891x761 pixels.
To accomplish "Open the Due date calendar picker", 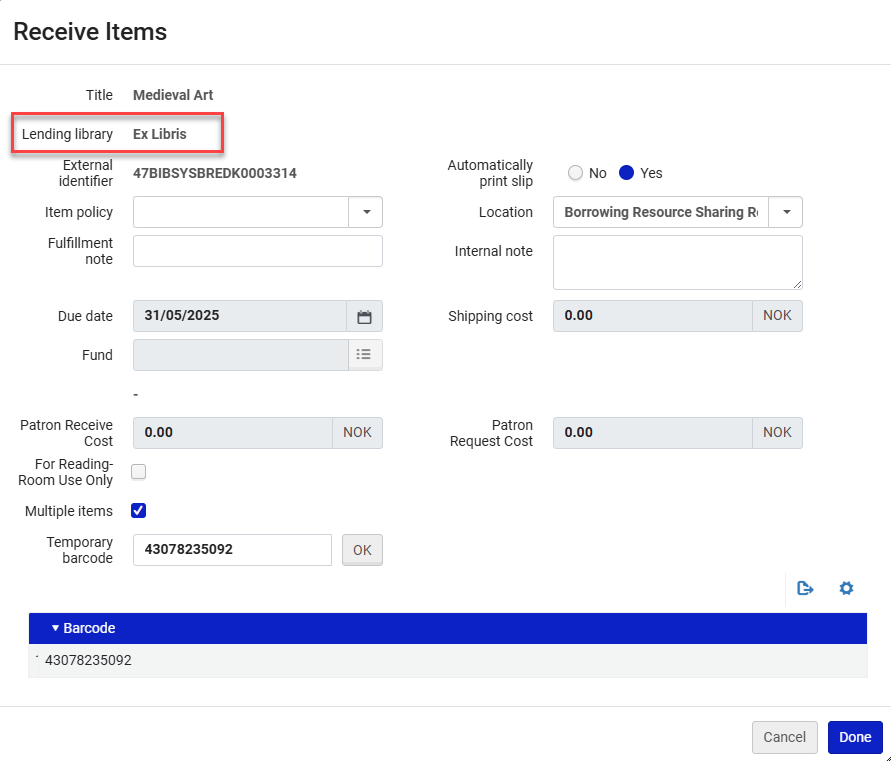I will [364, 317].
